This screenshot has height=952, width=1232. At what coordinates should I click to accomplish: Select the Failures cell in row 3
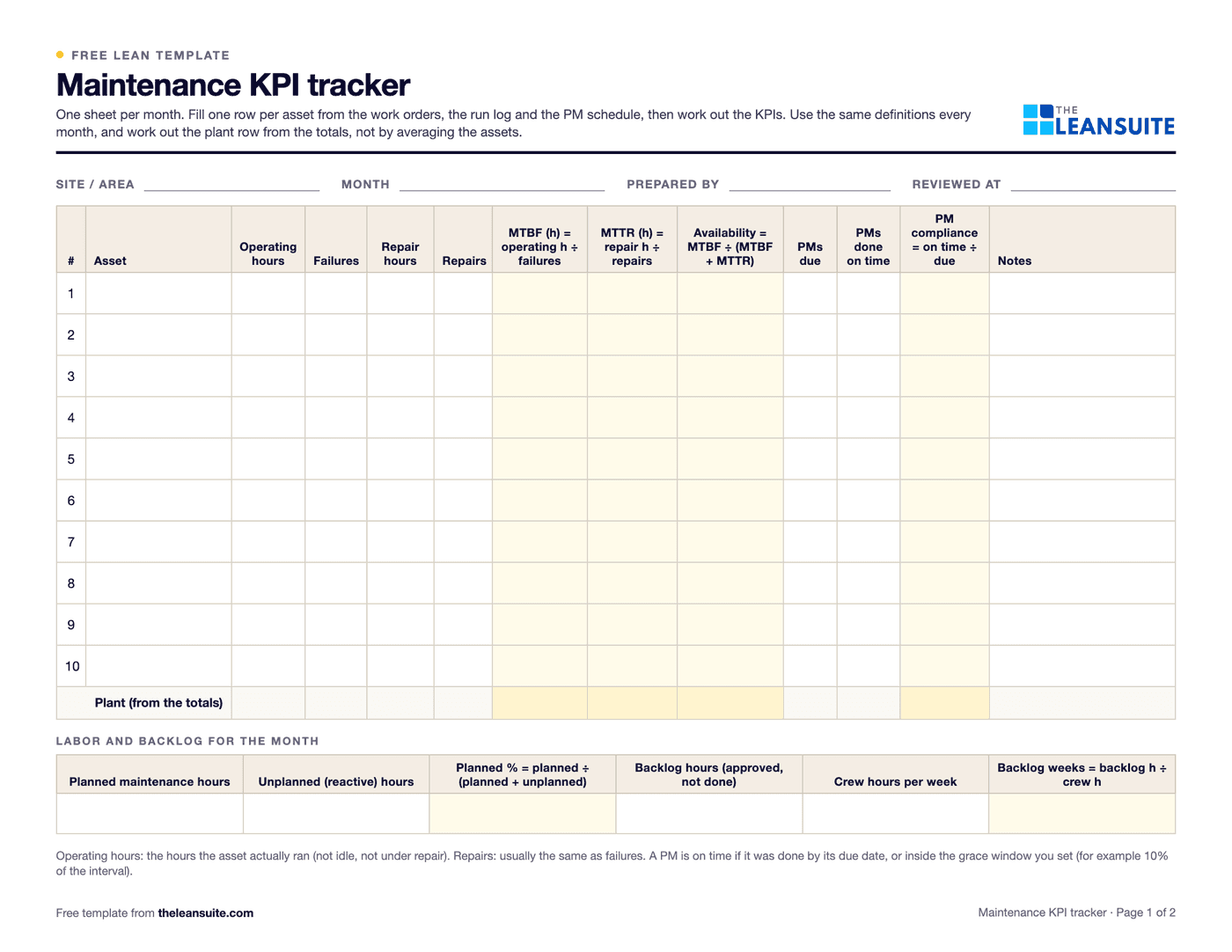tap(336, 376)
